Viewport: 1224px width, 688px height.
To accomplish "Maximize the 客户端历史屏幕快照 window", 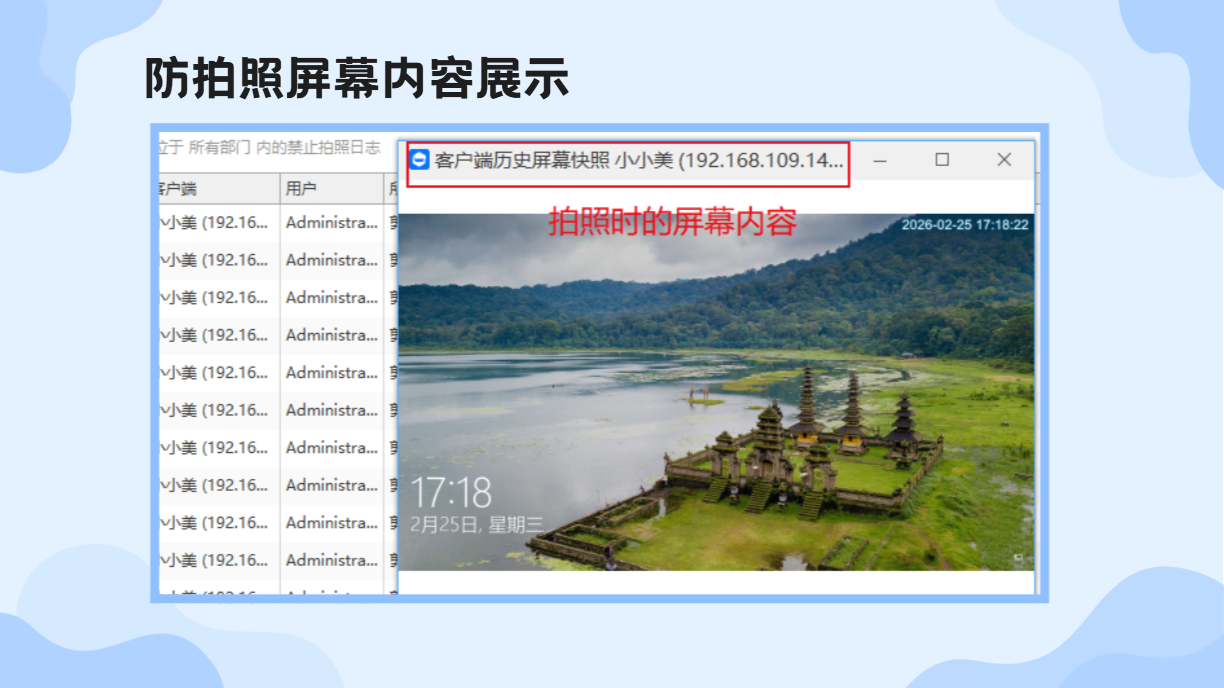I will 942,160.
